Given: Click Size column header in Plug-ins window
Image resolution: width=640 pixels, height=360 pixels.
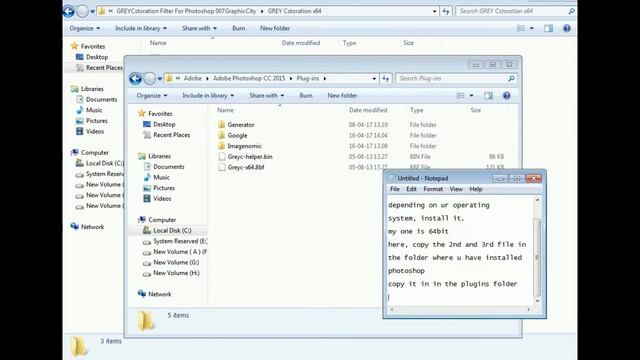Looking at the screenshot, I should click(x=476, y=110).
